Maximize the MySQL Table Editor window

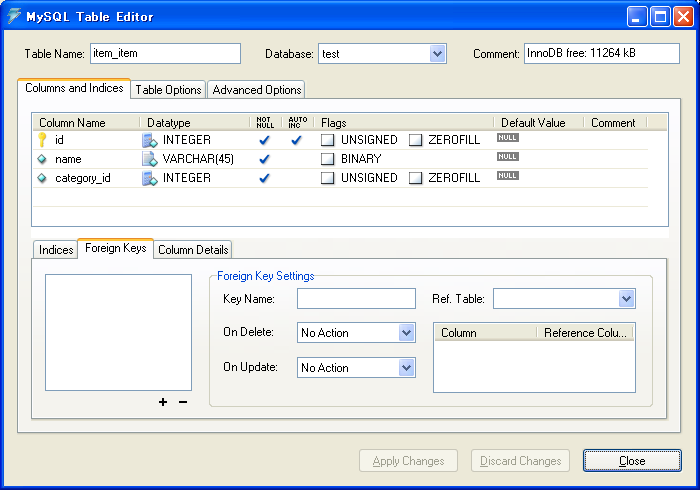pyautogui.click(x=660, y=17)
